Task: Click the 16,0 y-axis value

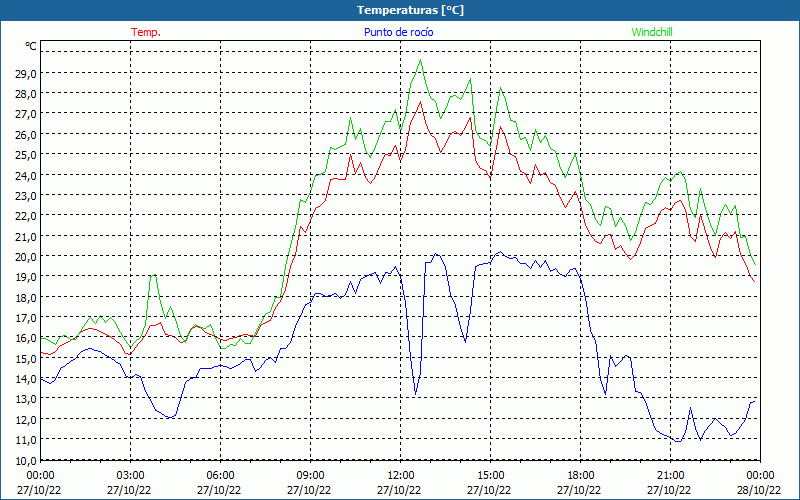Action: coord(26,338)
